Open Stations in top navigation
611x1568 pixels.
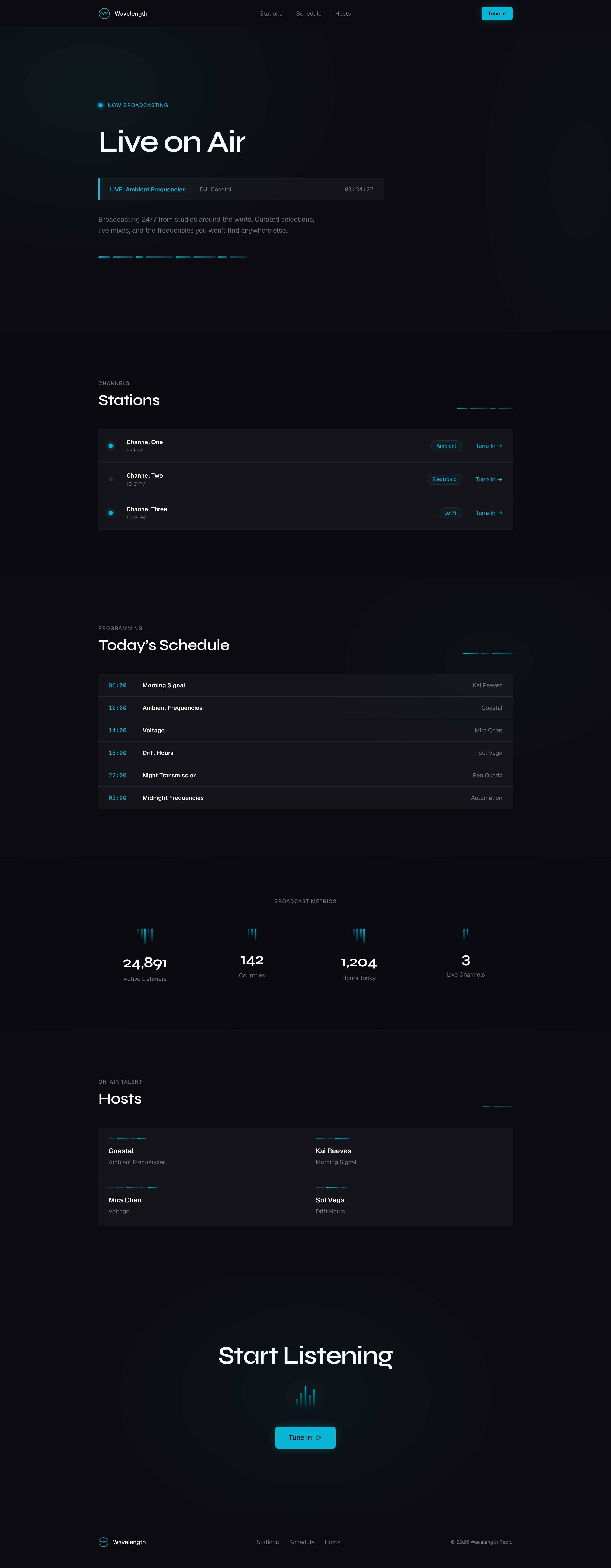[x=271, y=13]
